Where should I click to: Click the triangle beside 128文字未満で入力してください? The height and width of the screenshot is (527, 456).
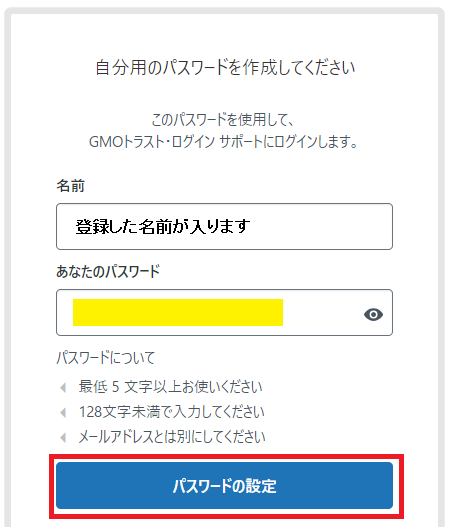pyautogui.click(x=63, y=412)
